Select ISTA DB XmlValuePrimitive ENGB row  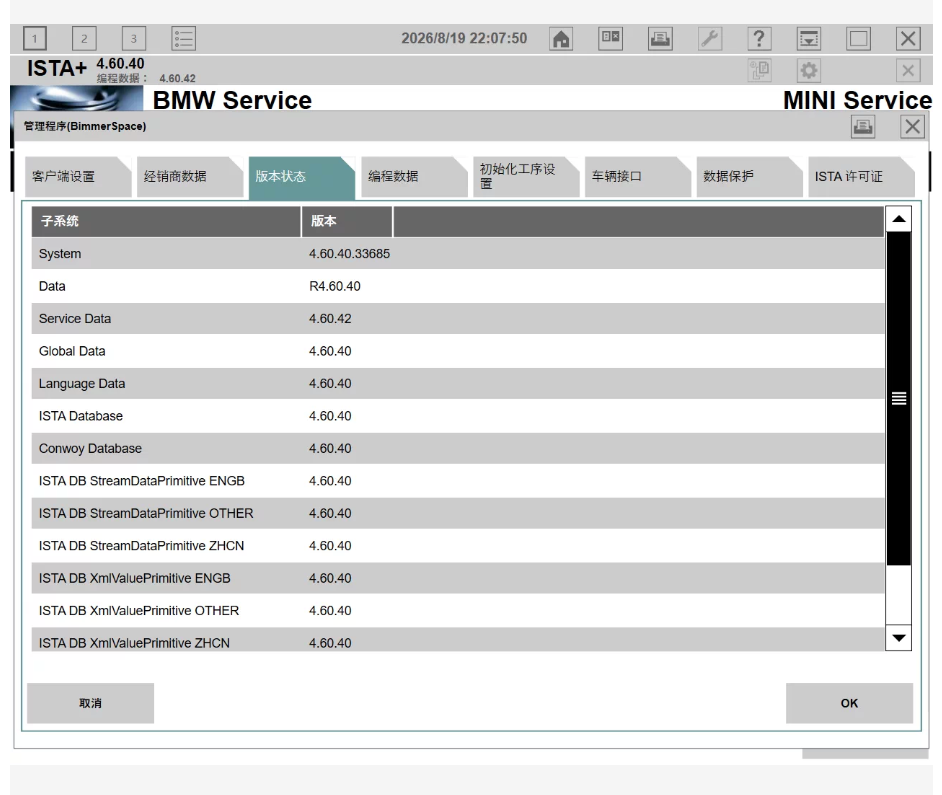(458, 578)
